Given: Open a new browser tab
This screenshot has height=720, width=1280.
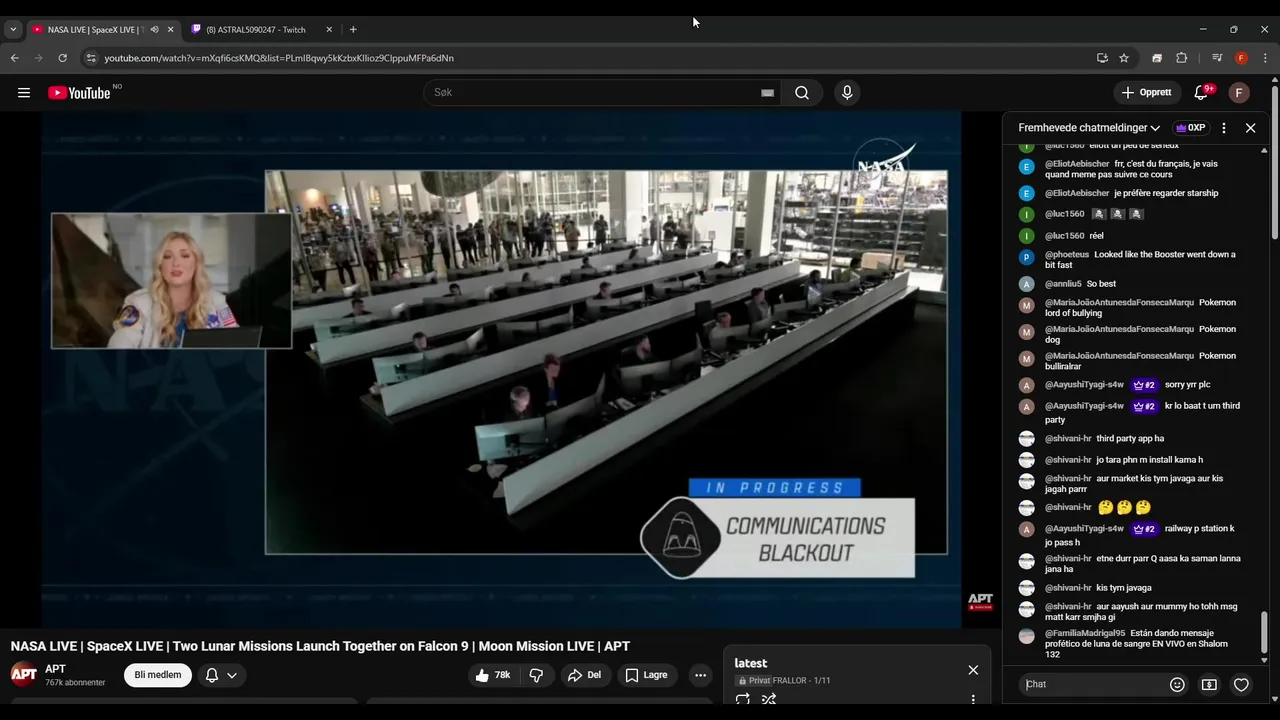Looking at the screenshot, I should click(353, 29).
